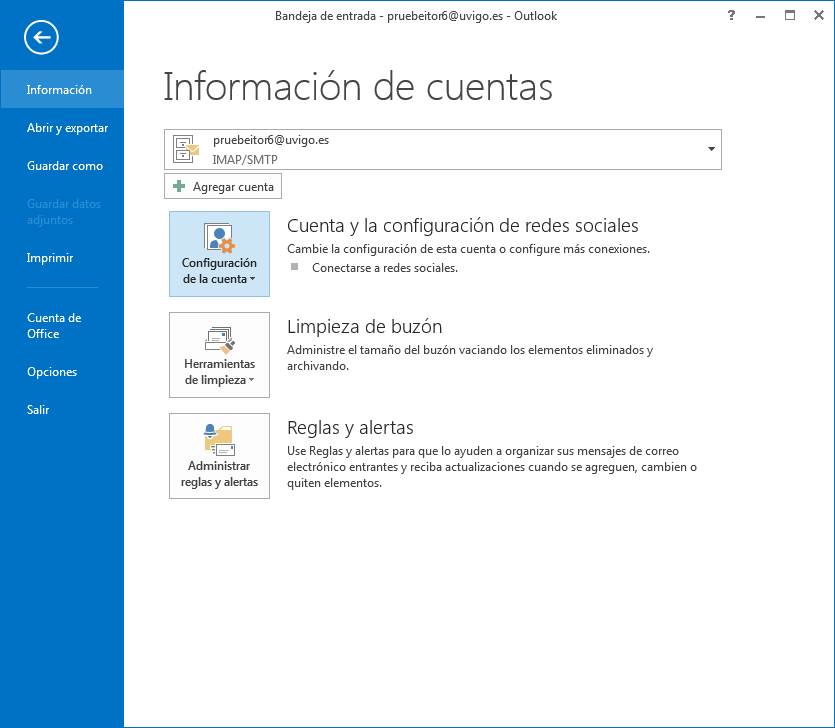The width and height of the screenshot is (835, 728).
Task: Choose Guardar como from sidebar
Action: (x=64, y=166)
